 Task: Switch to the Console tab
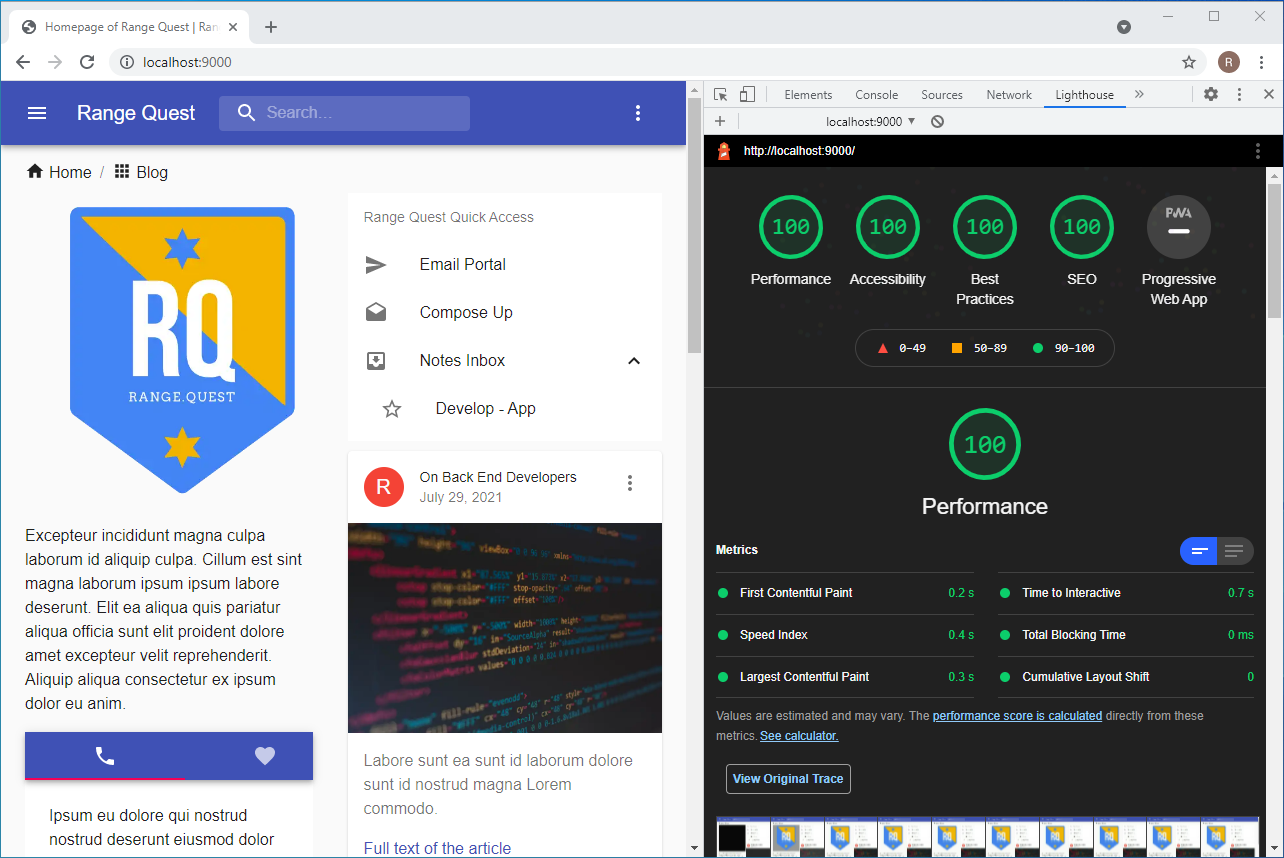coord(877,95)
